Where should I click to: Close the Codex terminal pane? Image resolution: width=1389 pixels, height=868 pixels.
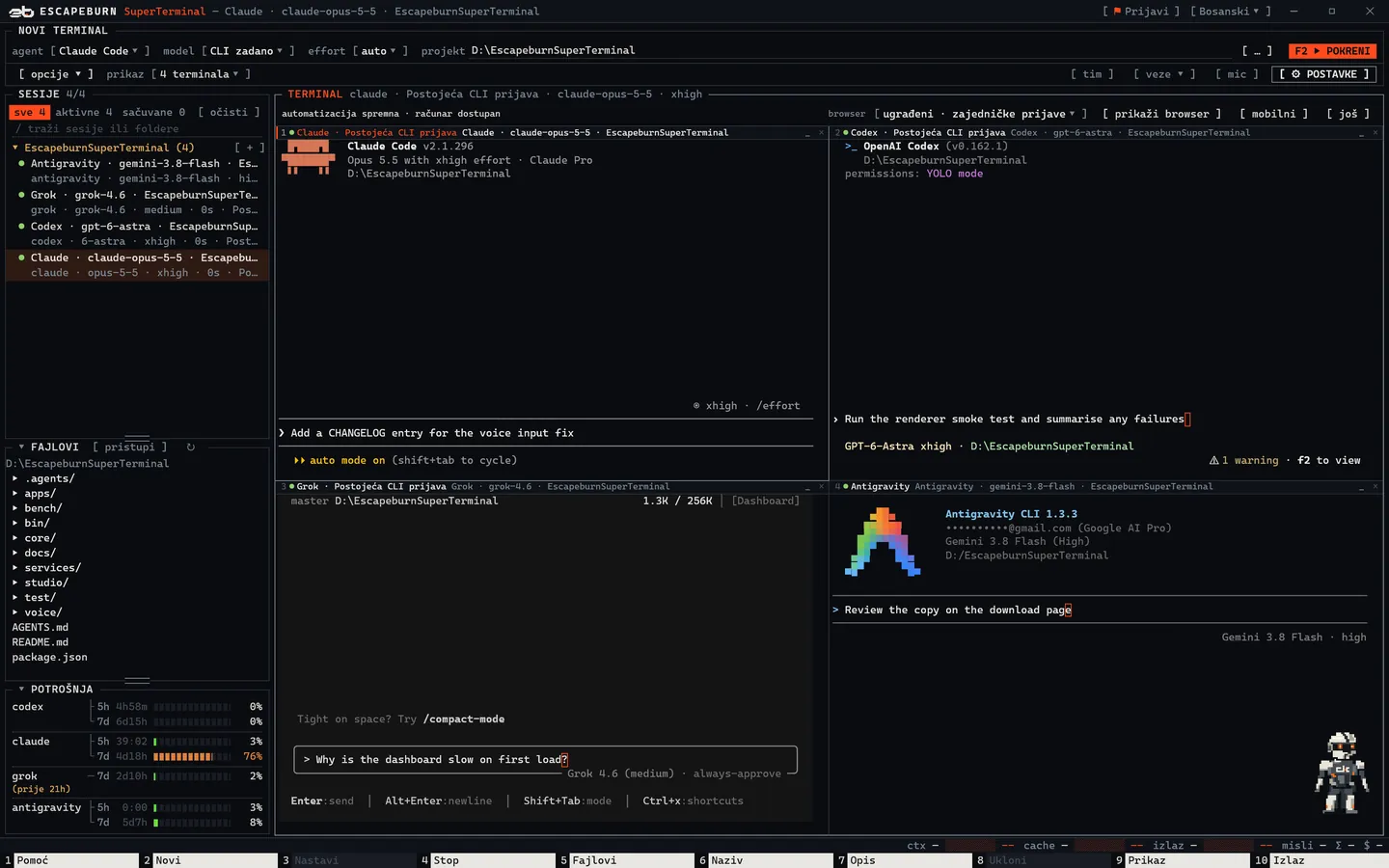click(1375, 133)
